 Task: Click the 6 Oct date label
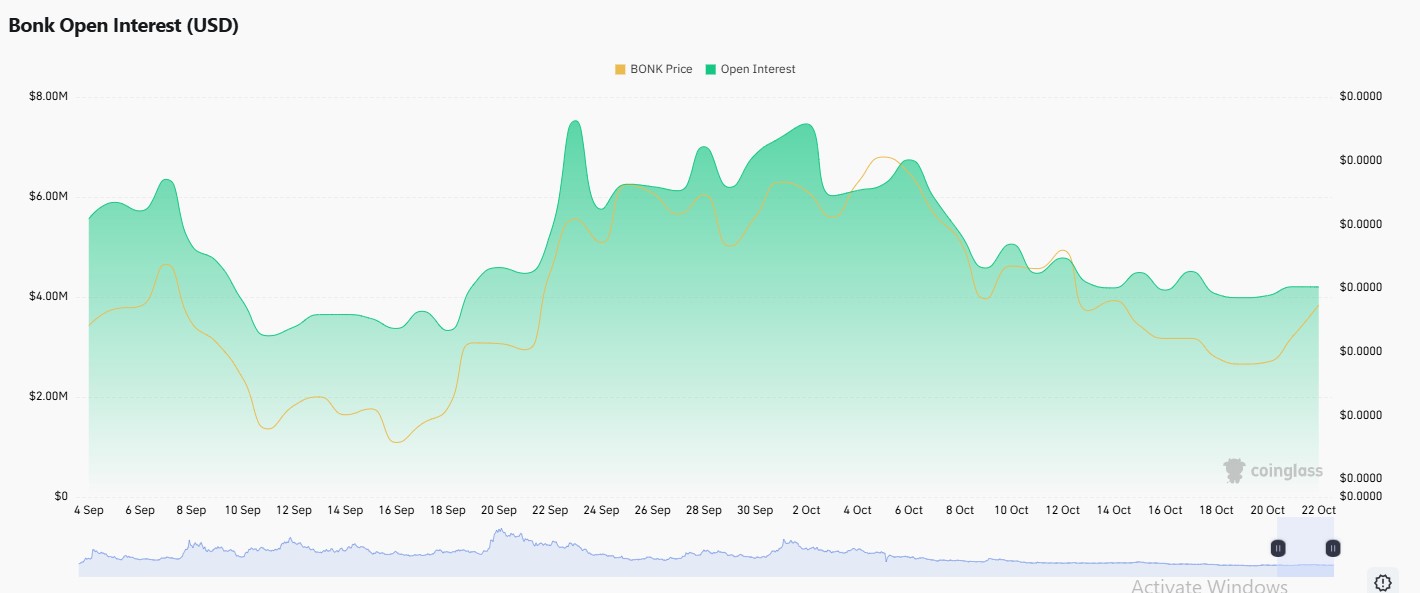[908, 510]
